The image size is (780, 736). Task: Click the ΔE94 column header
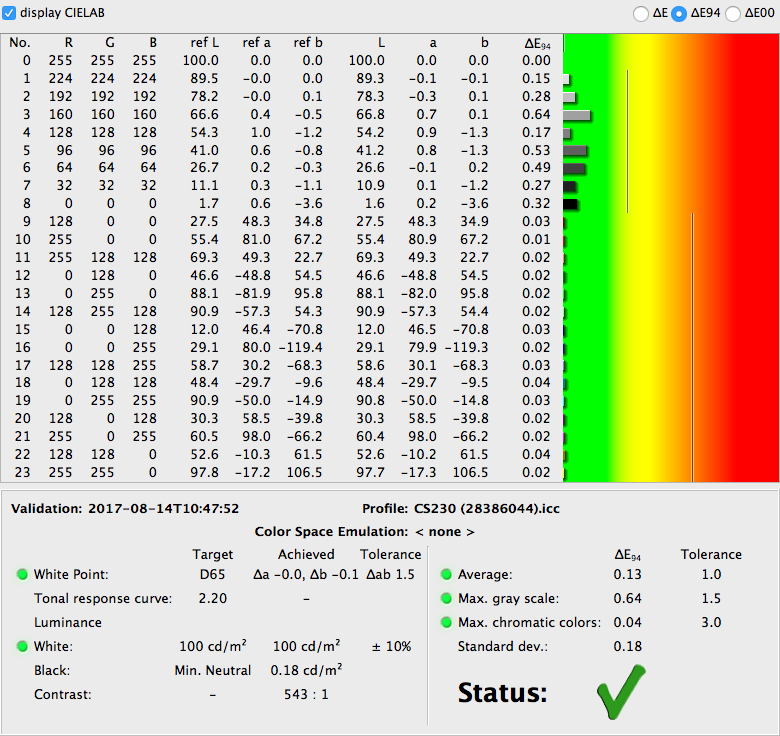(537, 44)
